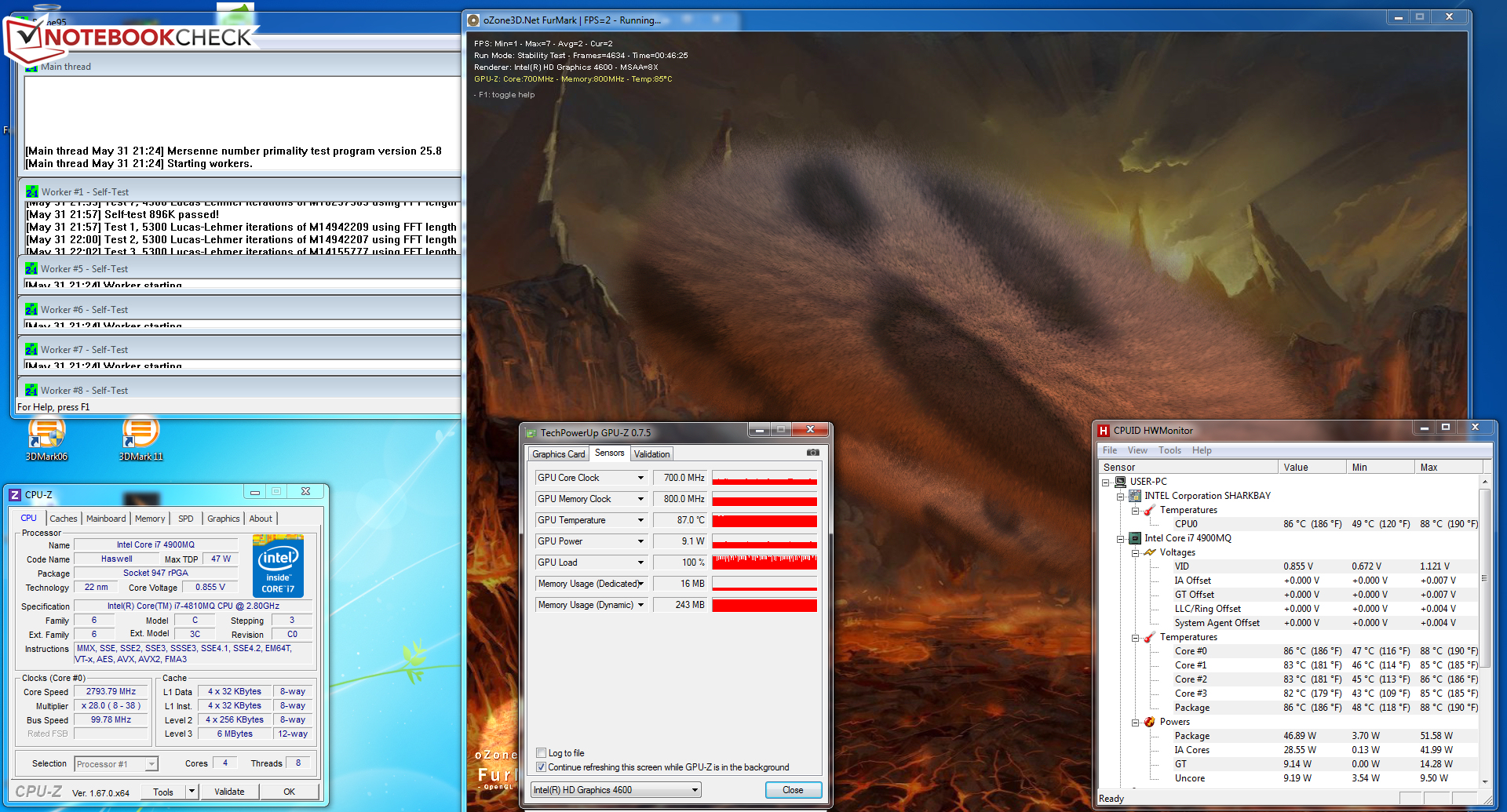The height and width of the screenshot is (812, 1507).
Task: Switch to the CPU-Z Caches tab
Action: [64, 519]
